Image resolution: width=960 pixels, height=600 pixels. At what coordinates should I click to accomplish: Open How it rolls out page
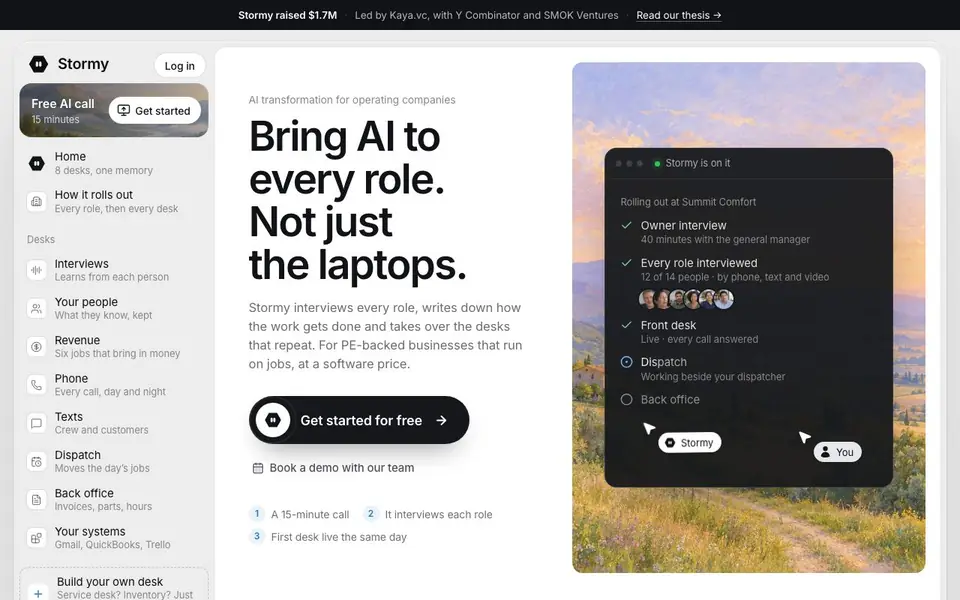[114, 201]
